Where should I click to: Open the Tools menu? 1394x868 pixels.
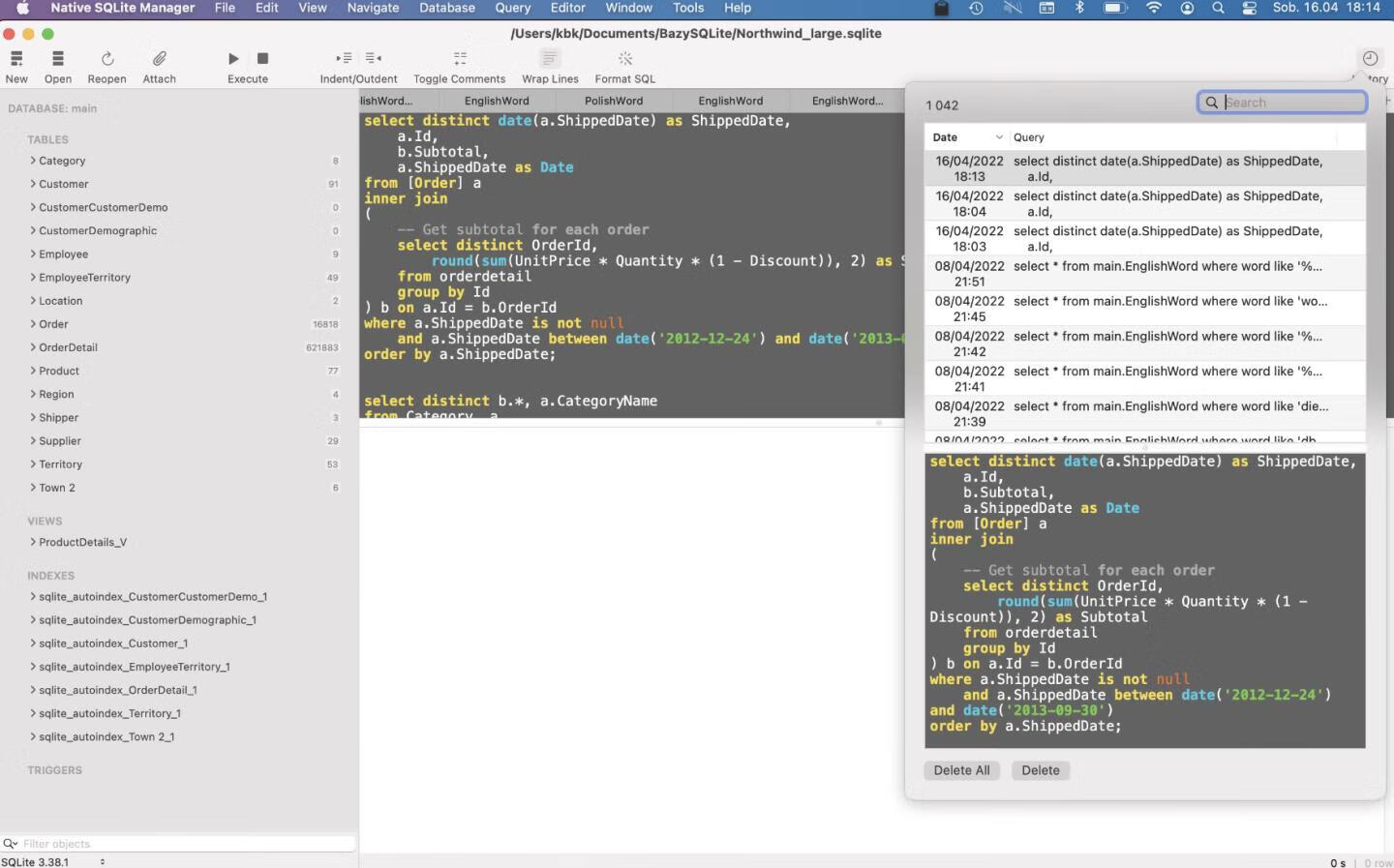688,8
